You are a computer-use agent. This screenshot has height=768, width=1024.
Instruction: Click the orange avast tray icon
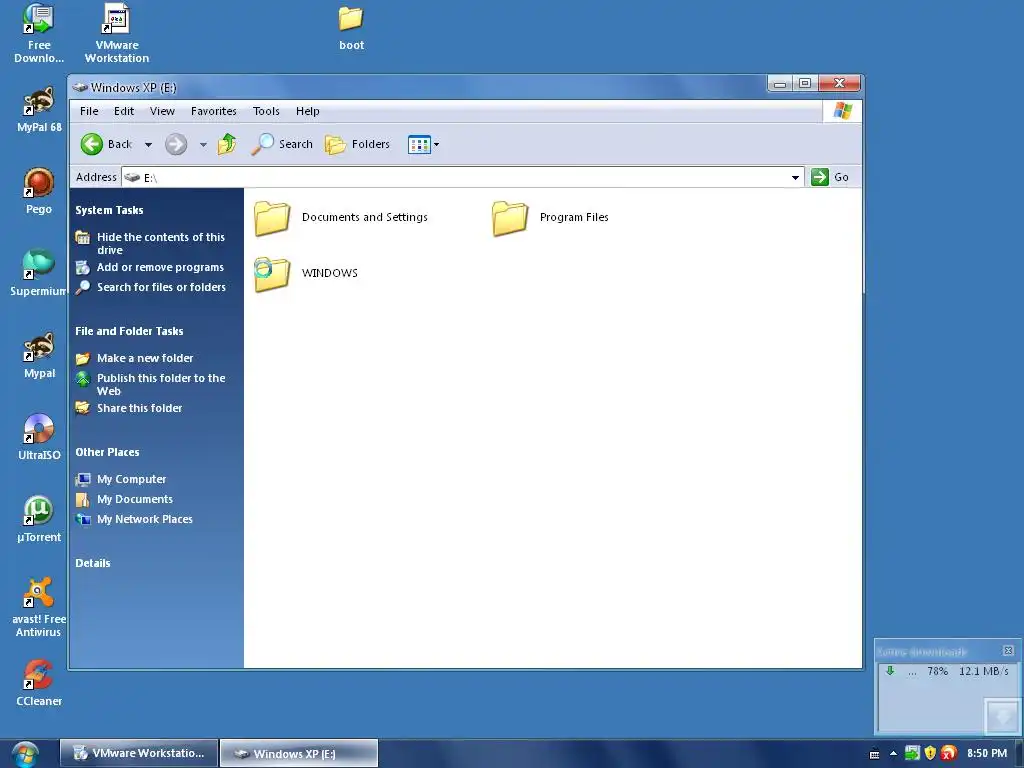point(949,753)
